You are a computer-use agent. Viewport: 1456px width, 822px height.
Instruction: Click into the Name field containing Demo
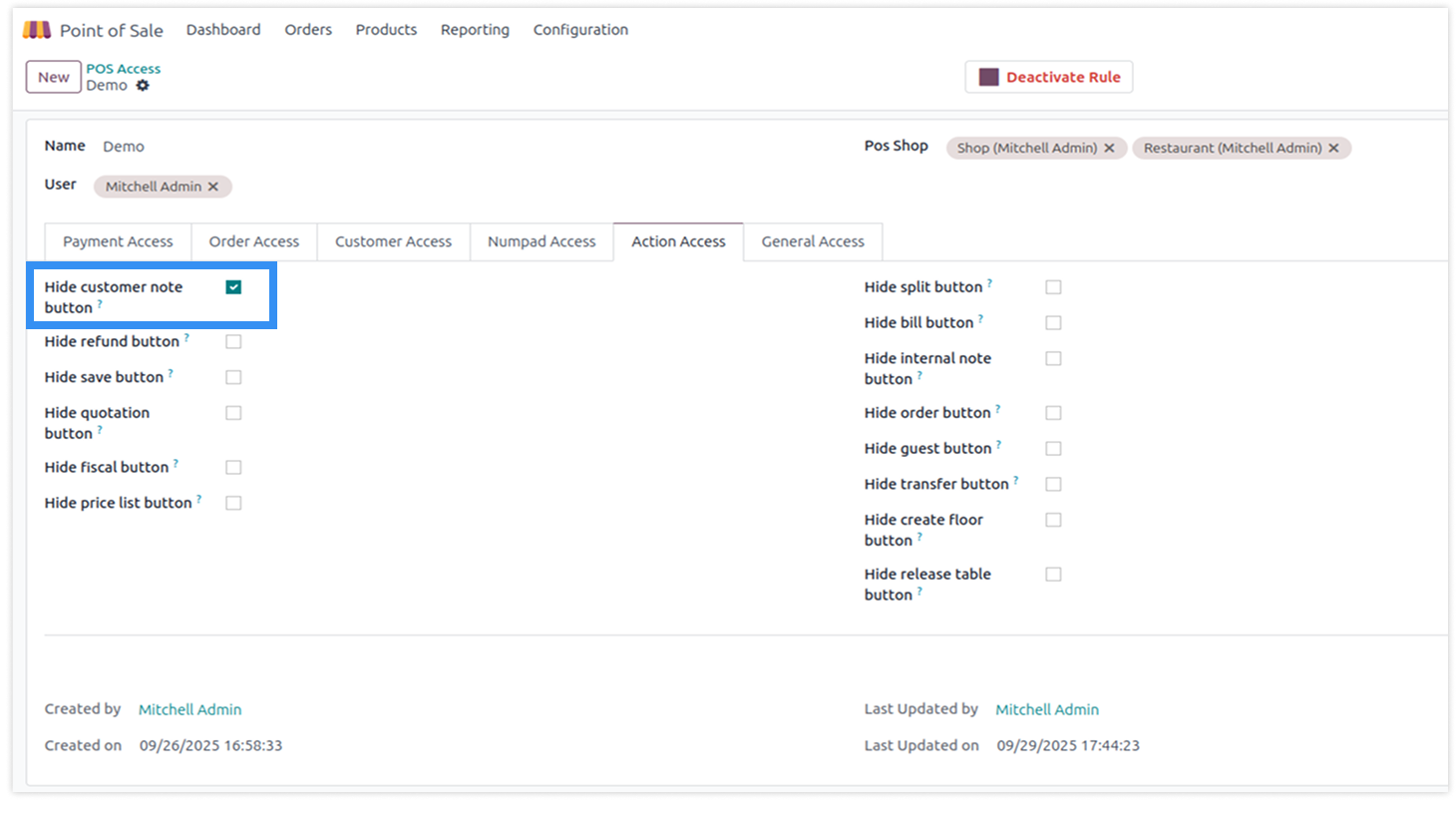point(299,147)
